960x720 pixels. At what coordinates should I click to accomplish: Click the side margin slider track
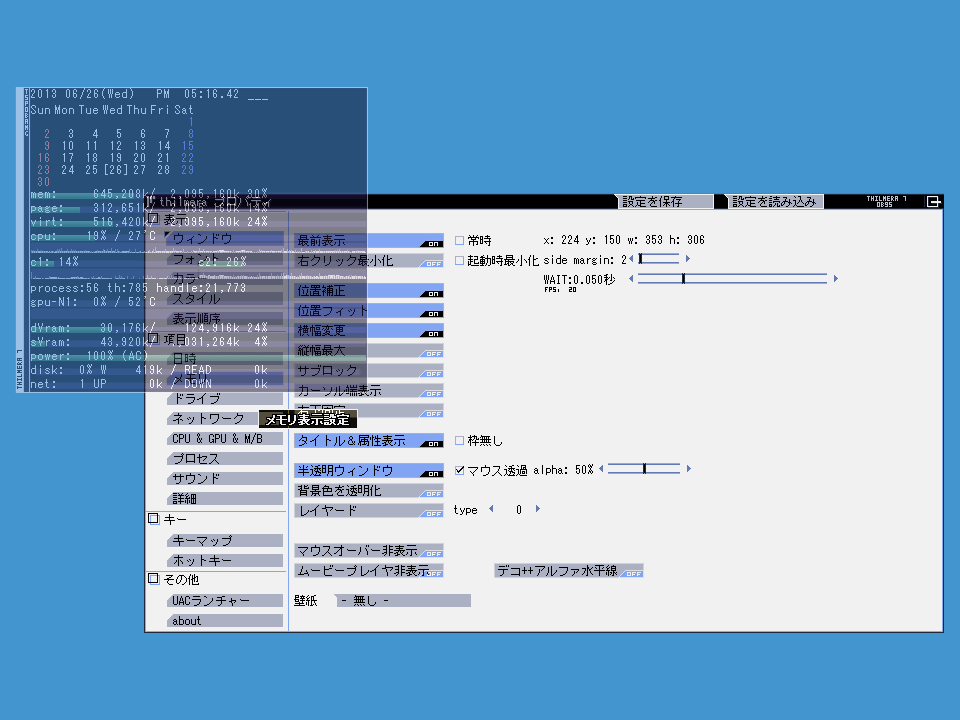tap(659, 259)
